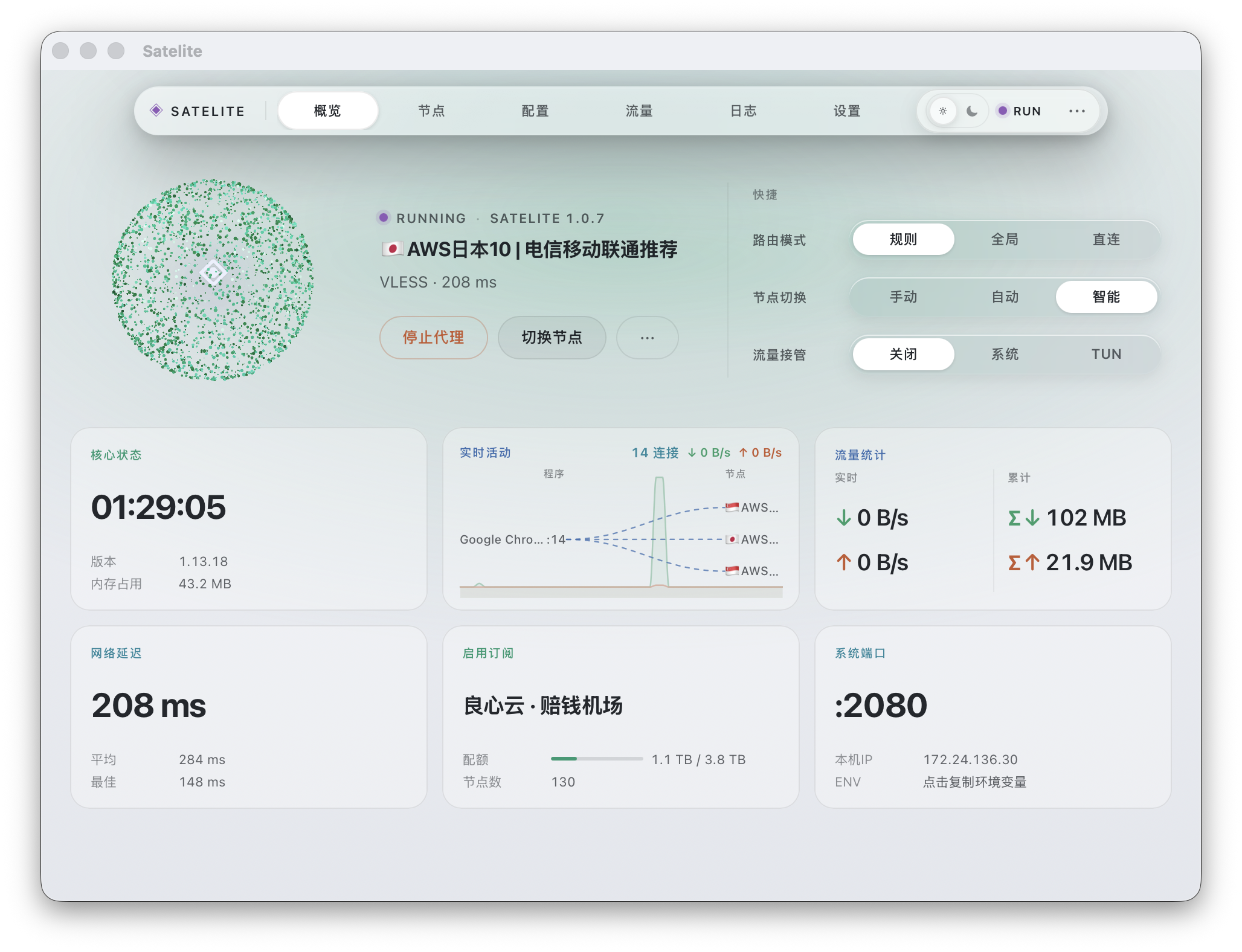
Task: Click the green download rate in 实时活动
Action: pyautogui.click(x=709, y=452)
